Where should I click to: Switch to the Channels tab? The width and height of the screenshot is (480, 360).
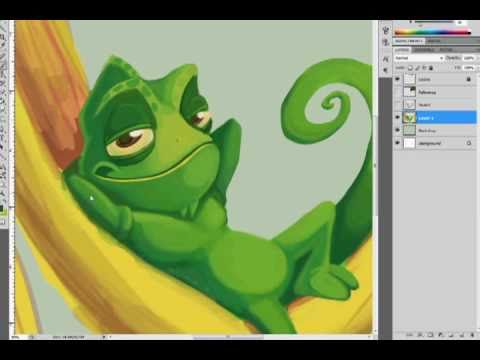click(424, 50)
